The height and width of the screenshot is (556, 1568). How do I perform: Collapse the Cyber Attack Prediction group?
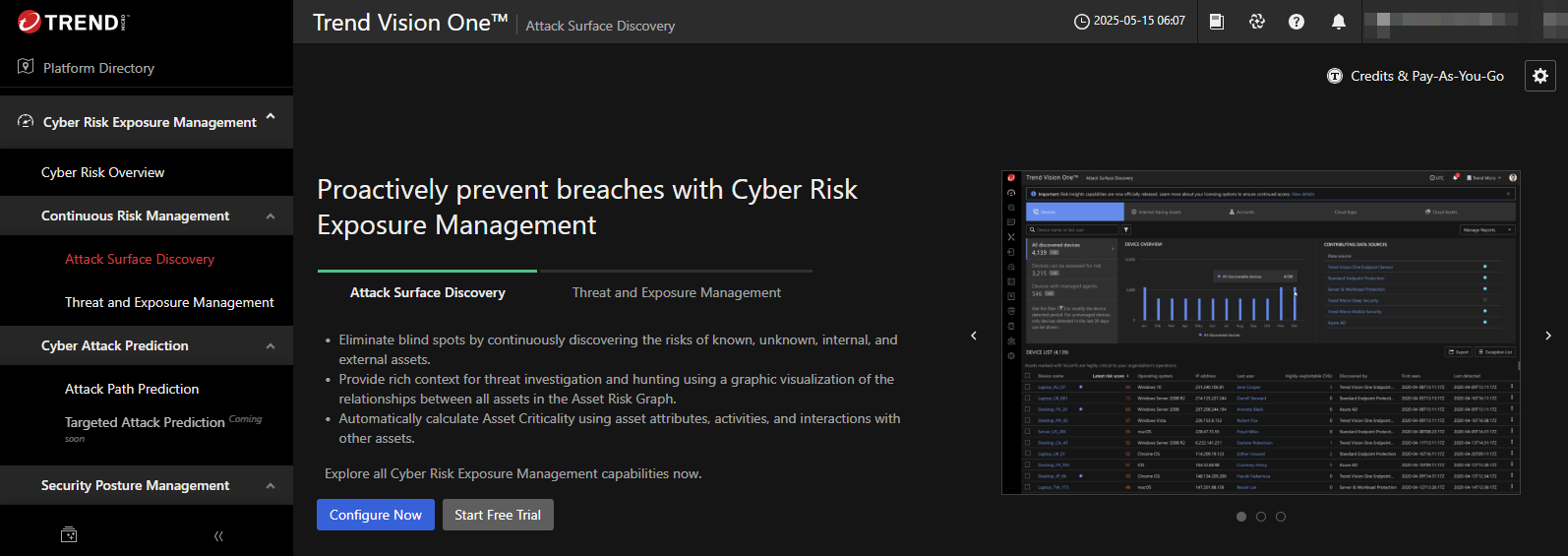click(x=271, y=346)
